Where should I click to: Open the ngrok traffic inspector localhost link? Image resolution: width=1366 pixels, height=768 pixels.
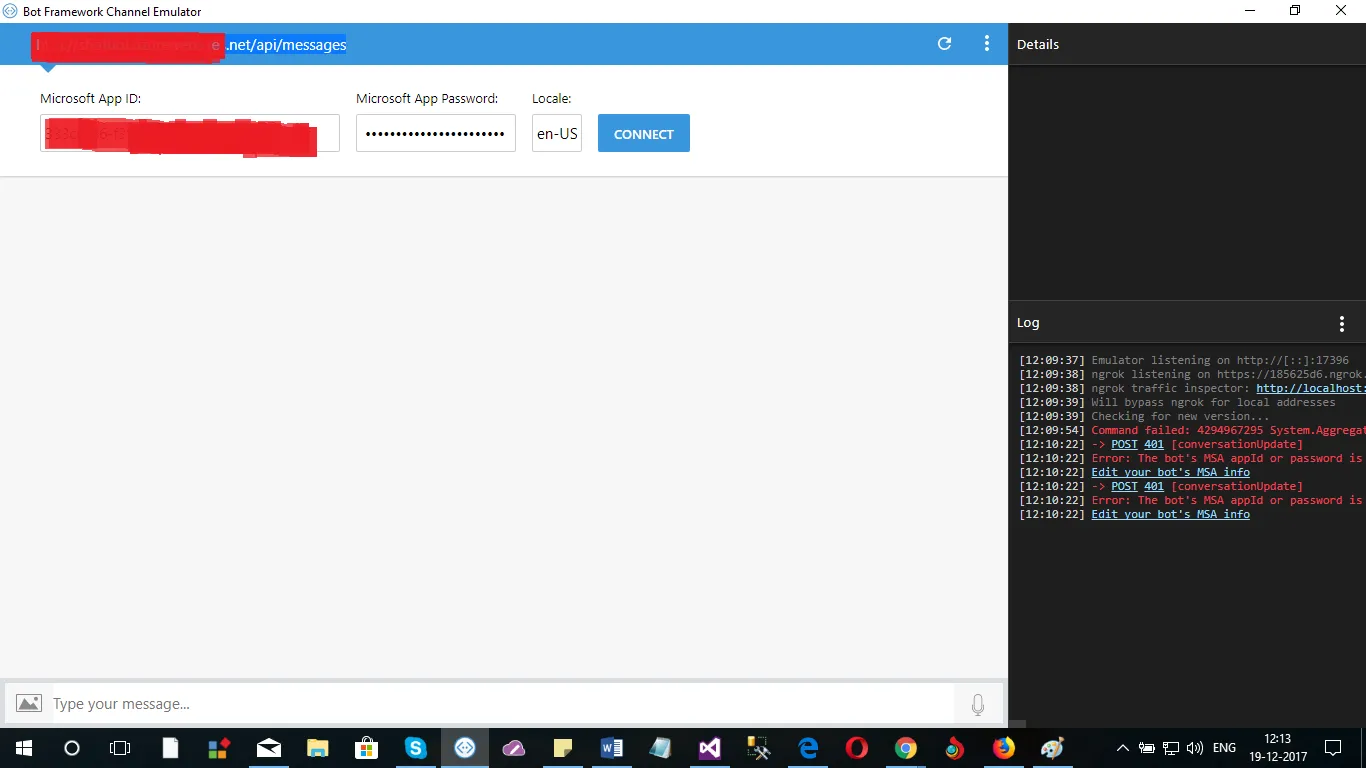[1311, 388]
